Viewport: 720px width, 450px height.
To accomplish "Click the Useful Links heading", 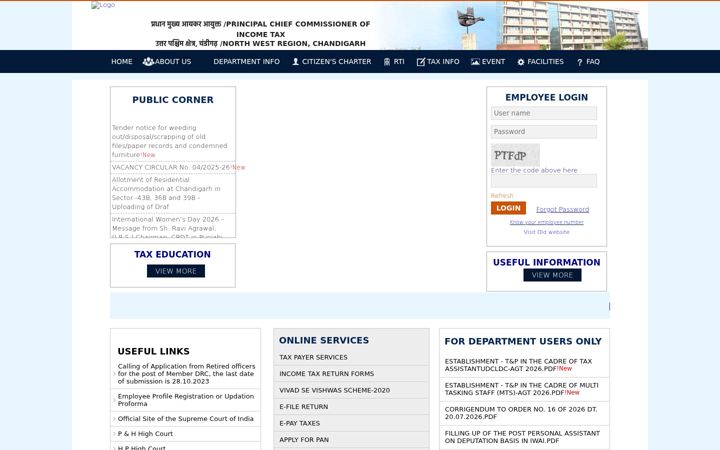I will tap(153, 351).
